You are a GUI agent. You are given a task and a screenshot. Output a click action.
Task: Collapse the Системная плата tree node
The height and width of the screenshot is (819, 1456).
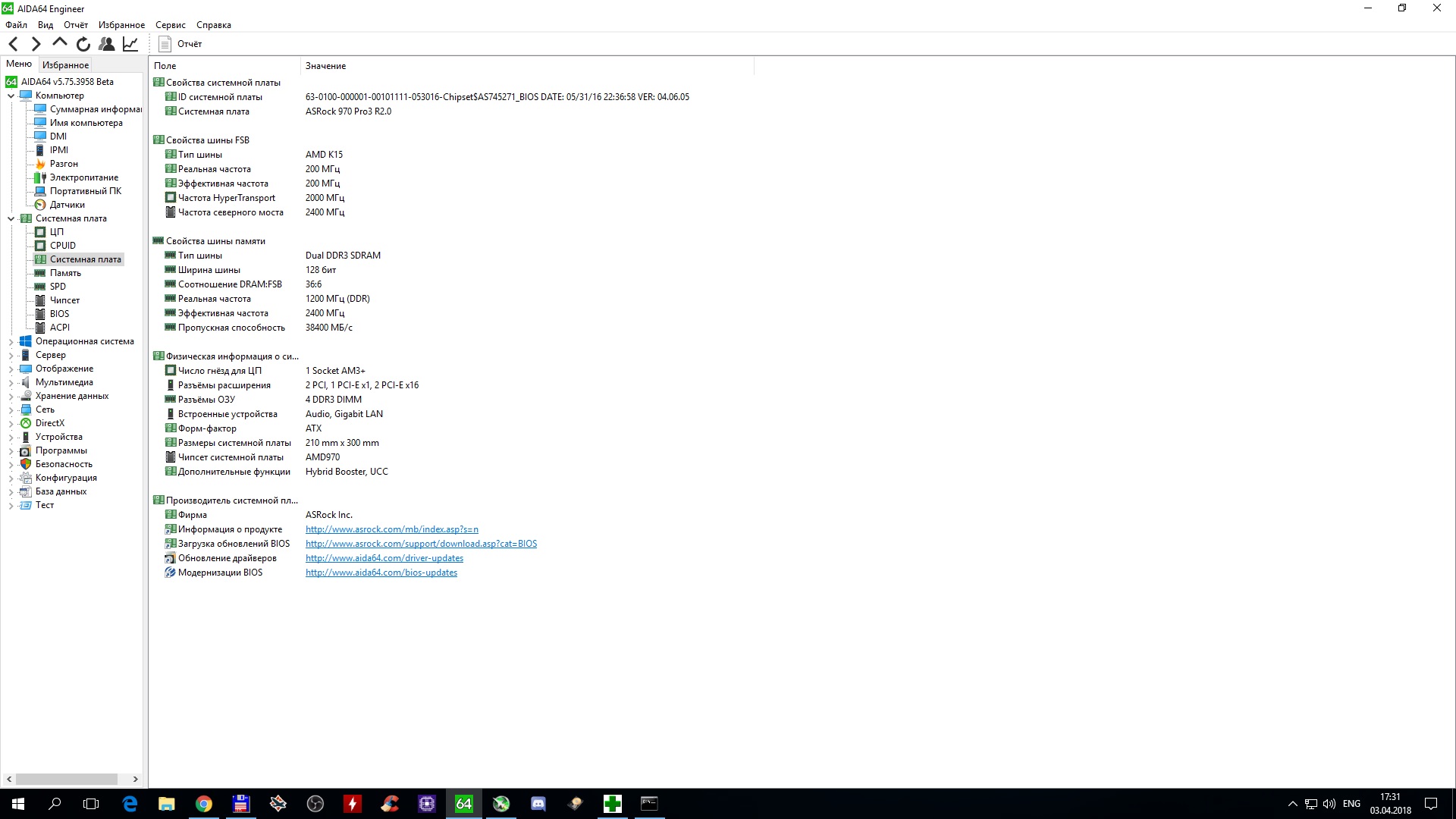(11, 218)
